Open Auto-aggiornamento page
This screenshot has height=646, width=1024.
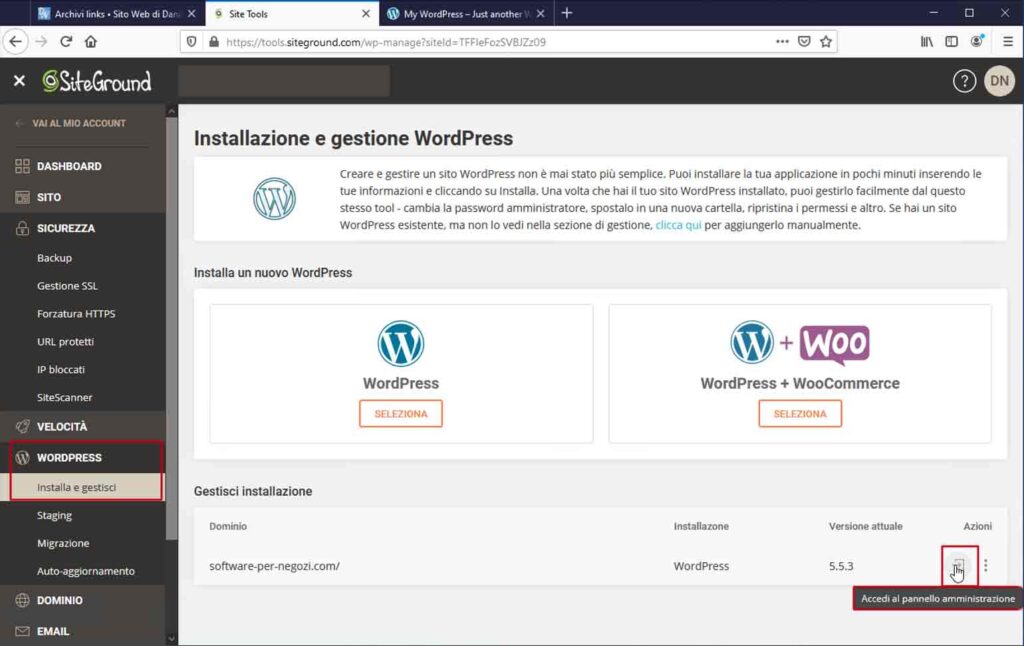coord(86,571)
